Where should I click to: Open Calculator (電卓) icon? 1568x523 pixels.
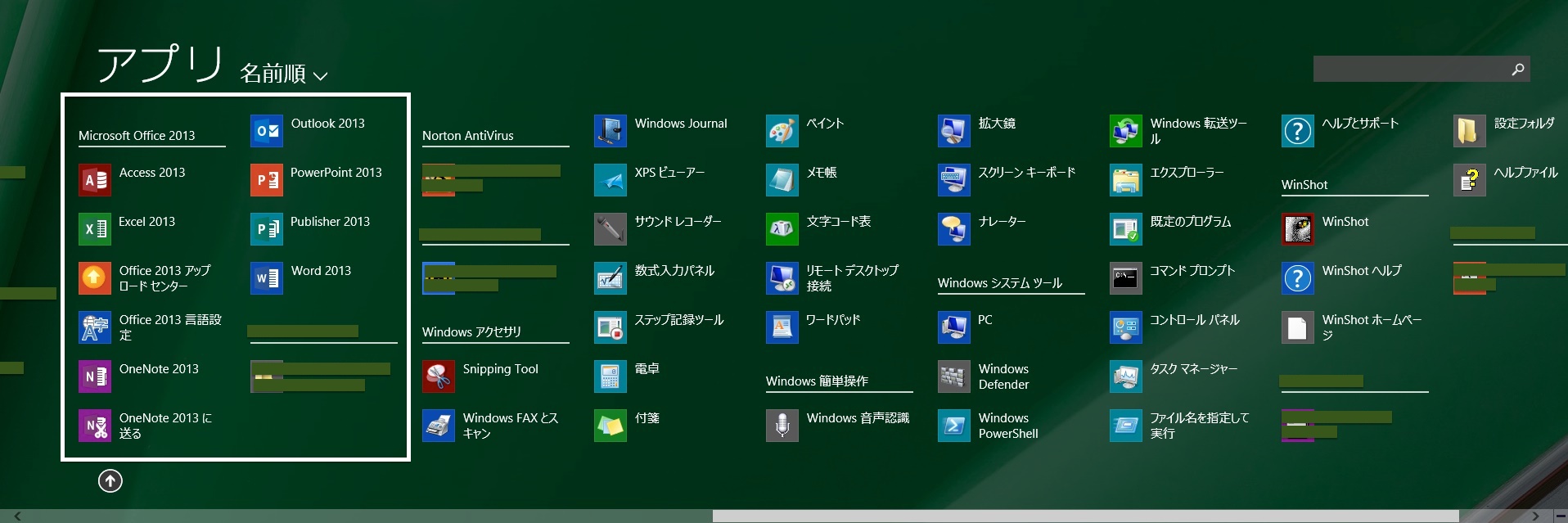(611, 376)
